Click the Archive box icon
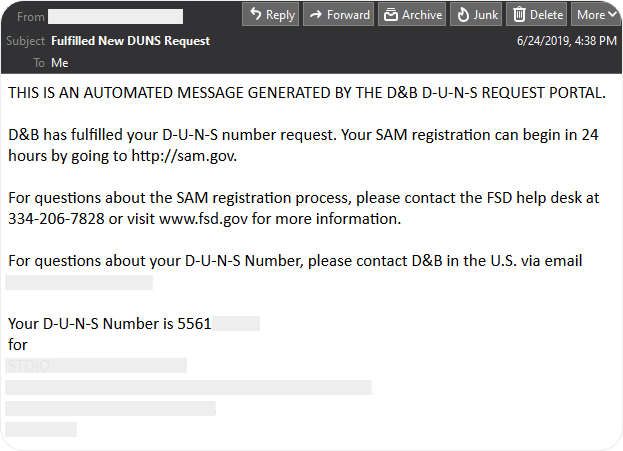This screenshot has width=623, height=451. [391, 15]
